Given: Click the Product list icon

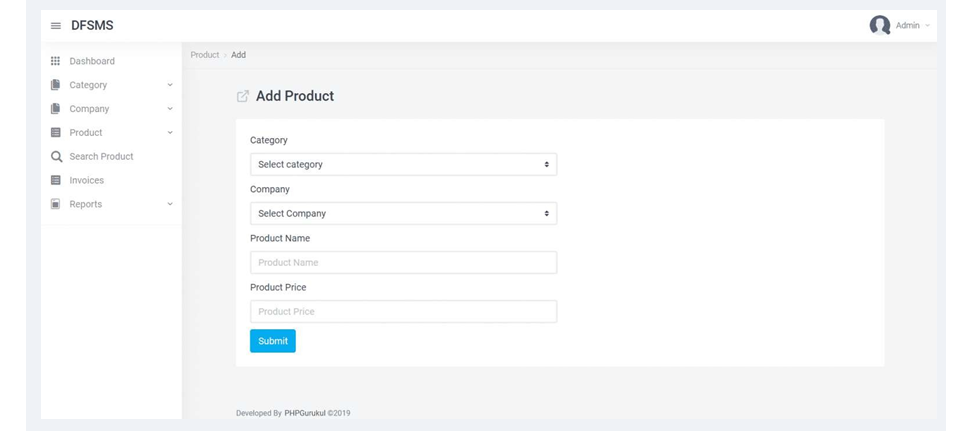Looking at the screenshot, I should point(56,132).
